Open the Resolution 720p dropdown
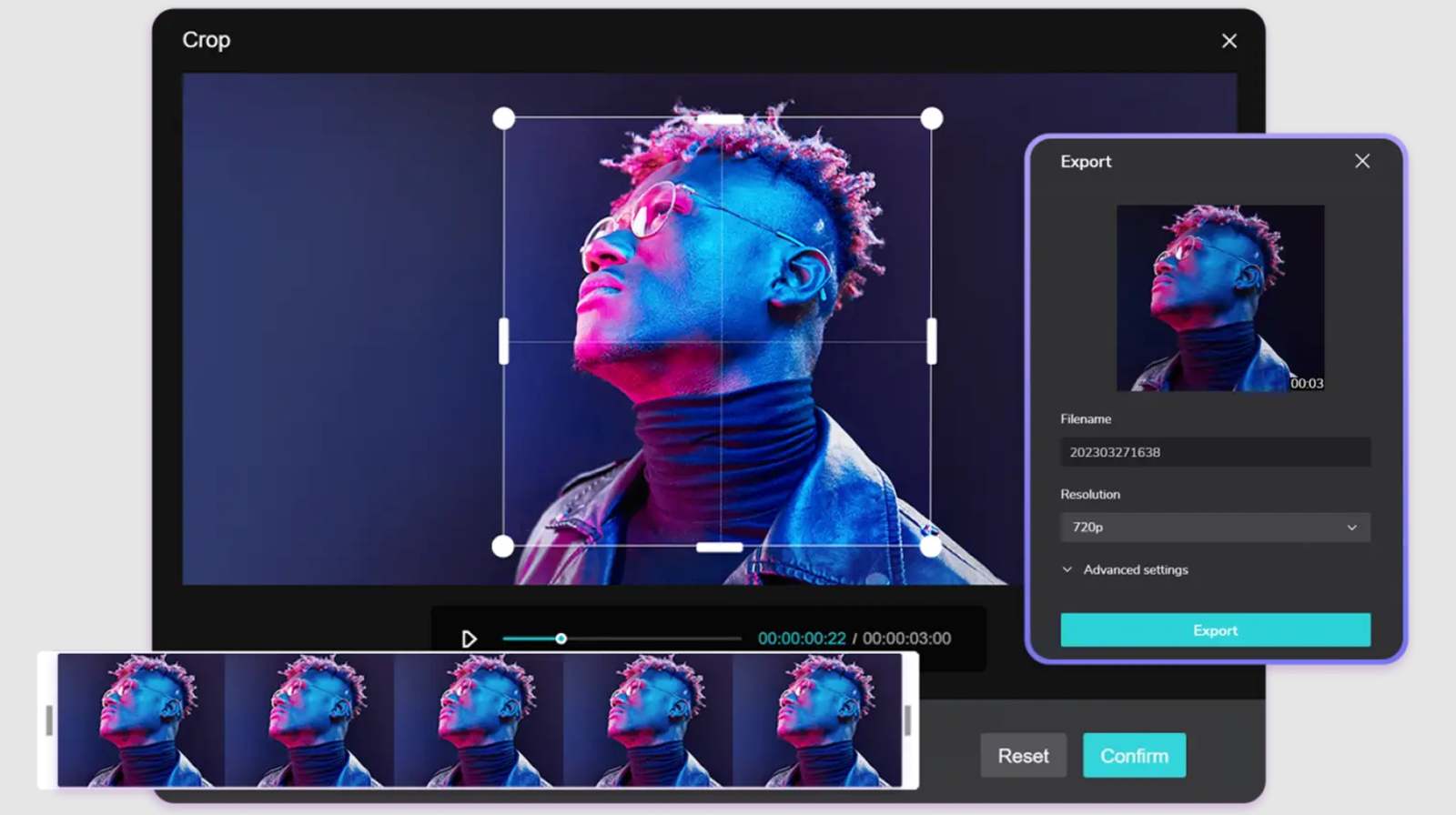 click(x=1214, y=528)
